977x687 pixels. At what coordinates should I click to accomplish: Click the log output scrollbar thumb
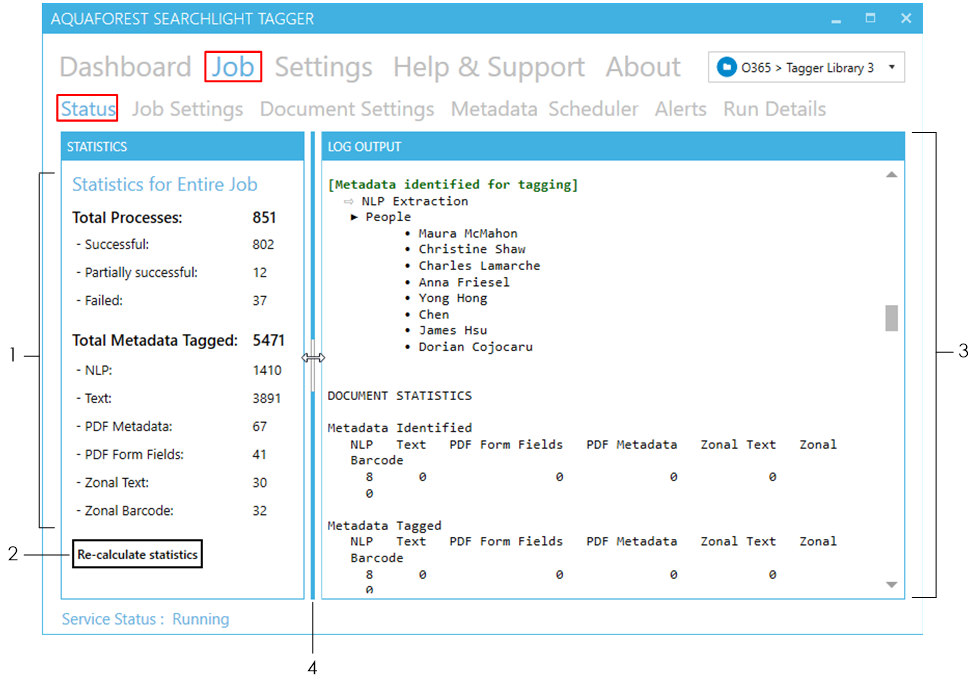892,317
